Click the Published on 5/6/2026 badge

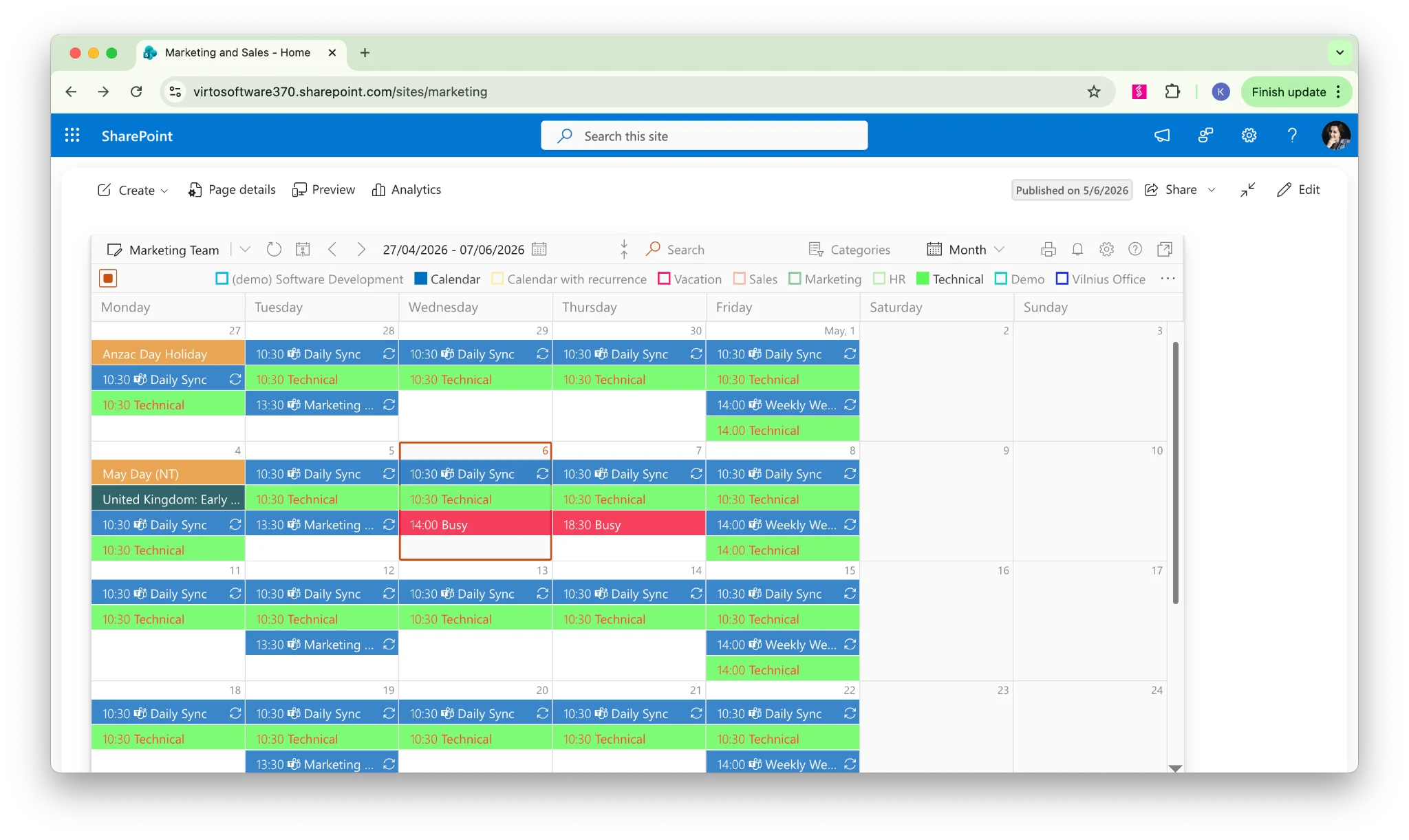[1072, 190]
